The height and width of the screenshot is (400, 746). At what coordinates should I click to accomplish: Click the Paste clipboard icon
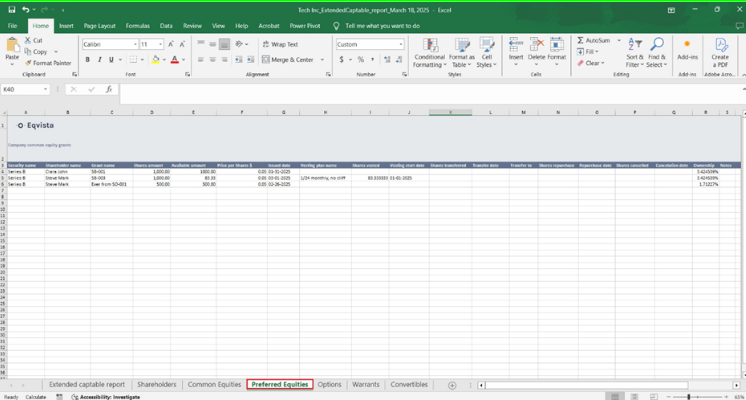point(12,45)
